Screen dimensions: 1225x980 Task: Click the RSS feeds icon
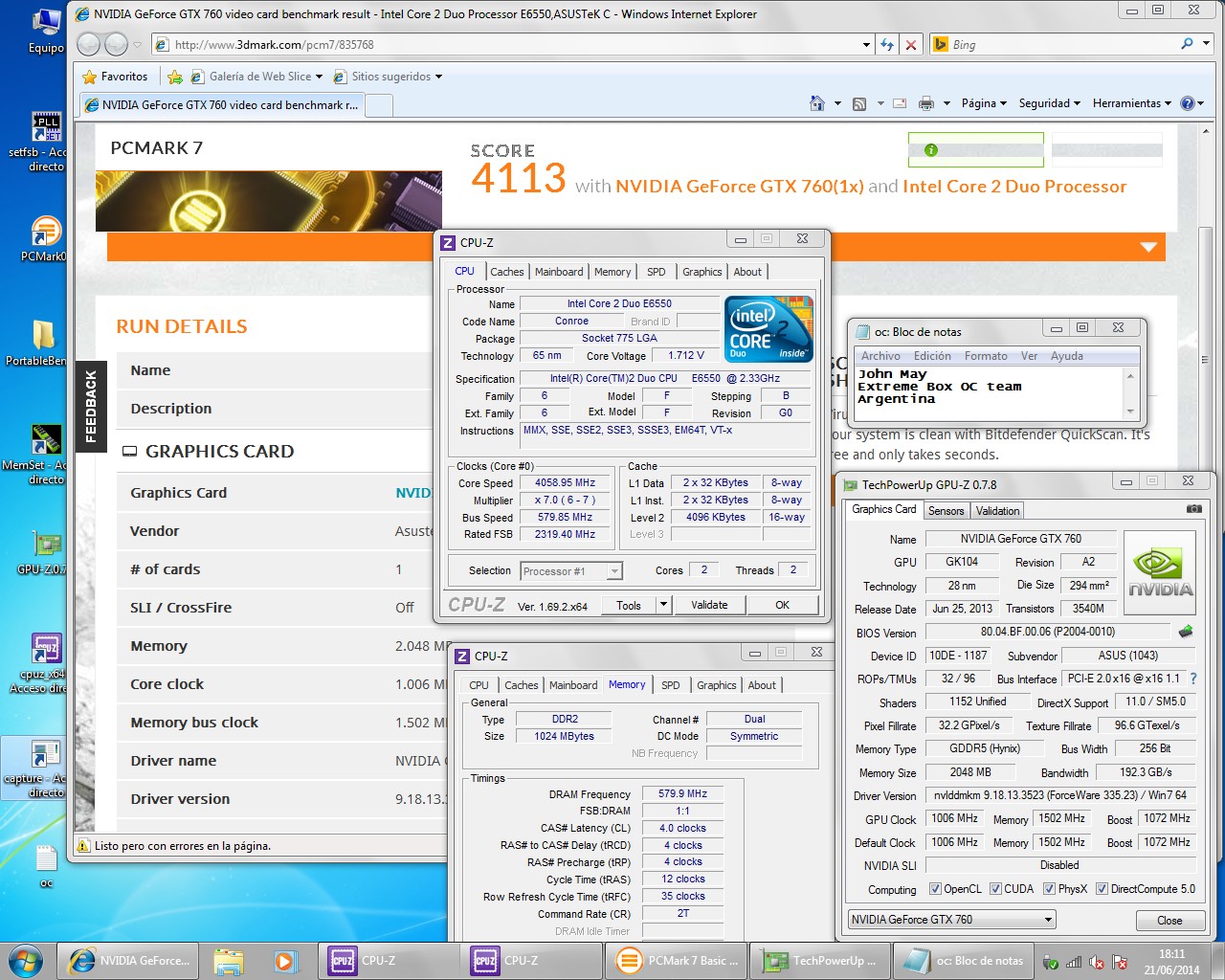click(859, 103)
